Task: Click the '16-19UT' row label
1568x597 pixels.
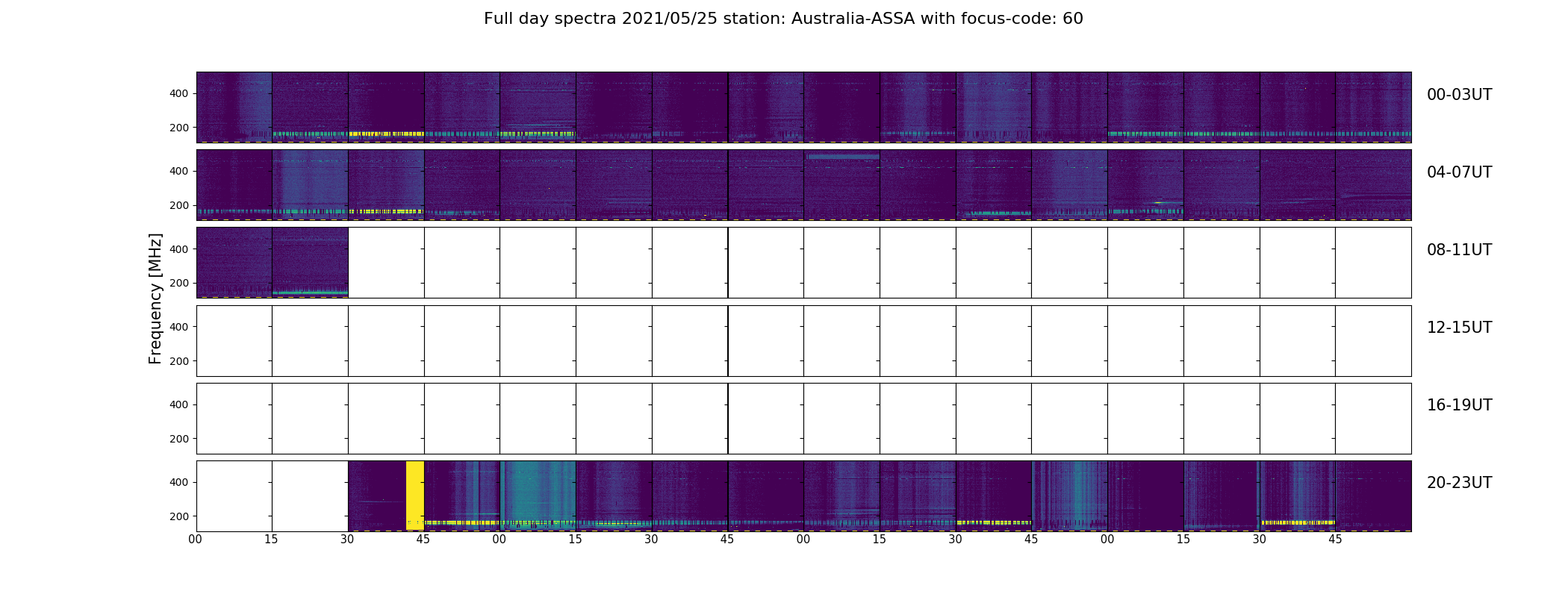Action: [x=1459, y=405]
